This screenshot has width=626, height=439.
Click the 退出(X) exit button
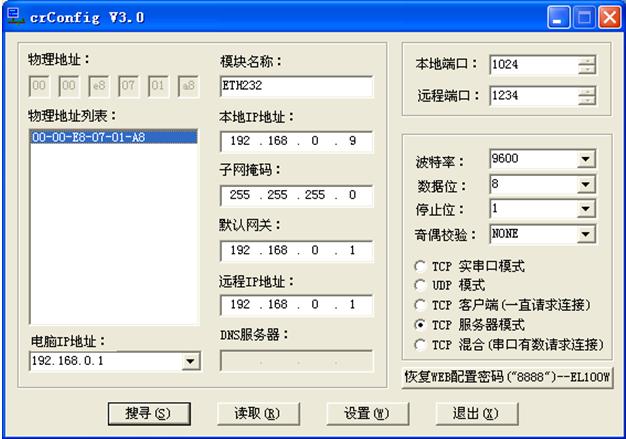pos(475,413)
